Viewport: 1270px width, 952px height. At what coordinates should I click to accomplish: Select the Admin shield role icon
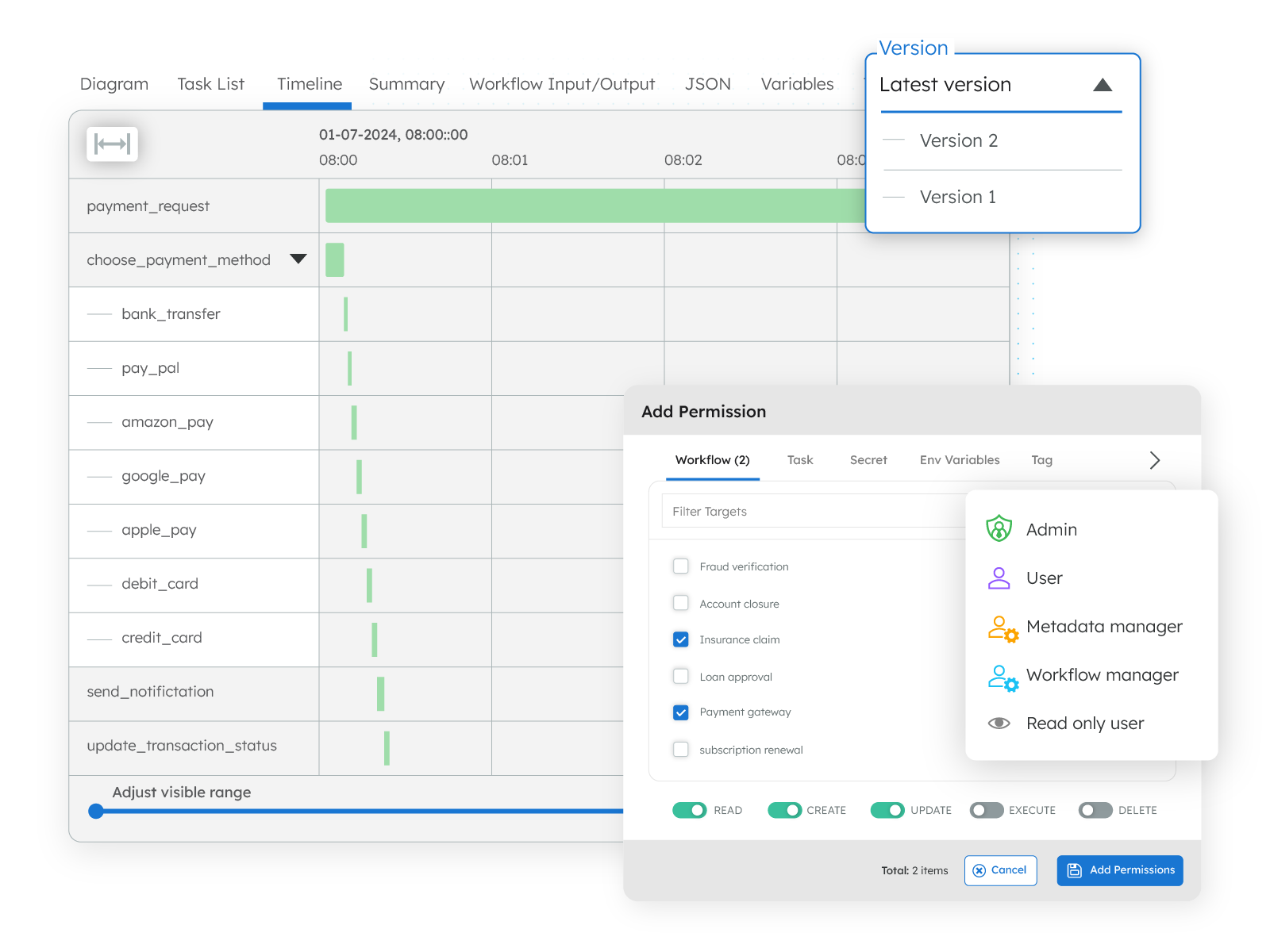999,529
